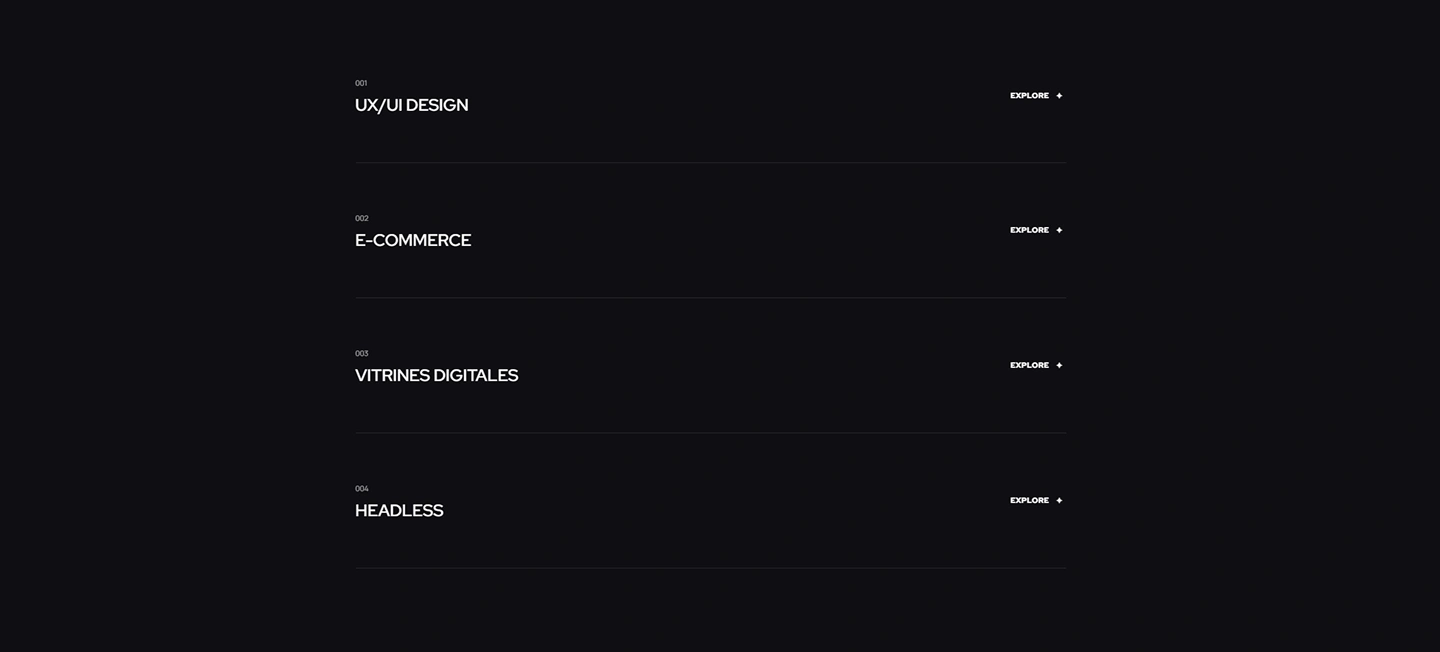Viewport: 1440px width, 652px height.
Task: Click the divider line below UX/UI Design
Action: point(710,162)
